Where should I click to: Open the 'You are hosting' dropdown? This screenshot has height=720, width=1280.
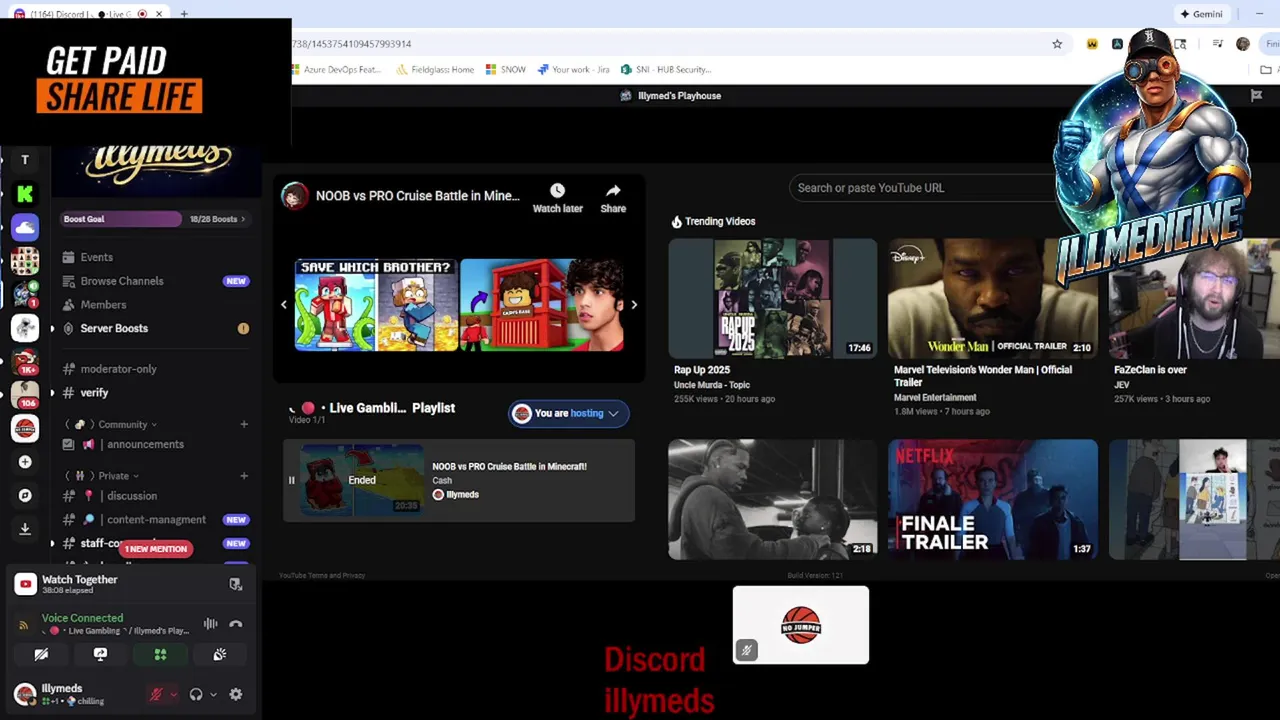pyautogui.click(x=568, y=413)
